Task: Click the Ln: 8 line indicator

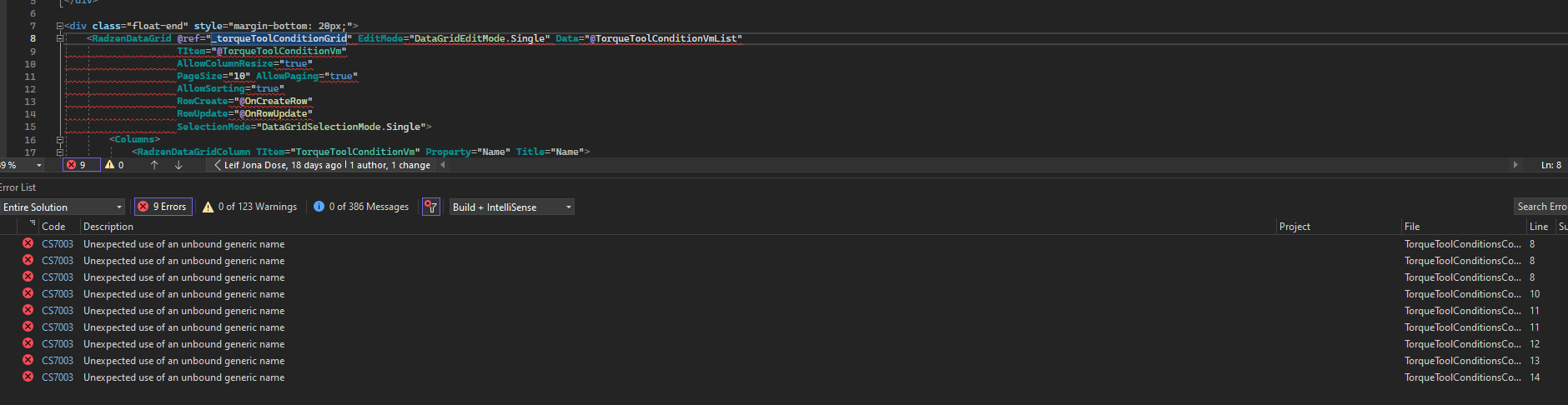Action: coord(1550,165)
